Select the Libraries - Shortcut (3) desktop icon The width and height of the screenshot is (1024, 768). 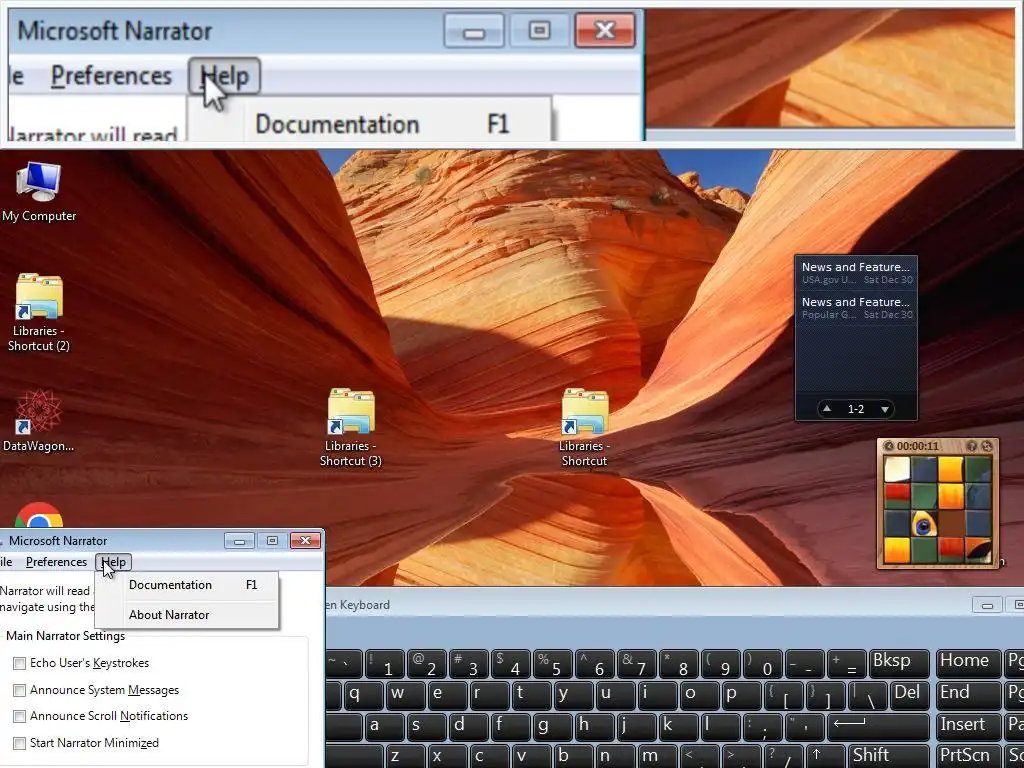click(x=351, y=428)
